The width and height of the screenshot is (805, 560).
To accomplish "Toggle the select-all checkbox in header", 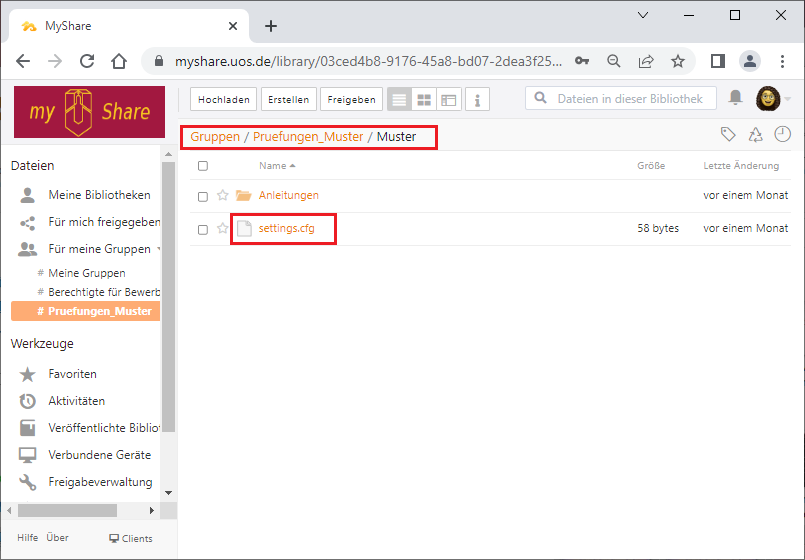I will click(203, 166).
